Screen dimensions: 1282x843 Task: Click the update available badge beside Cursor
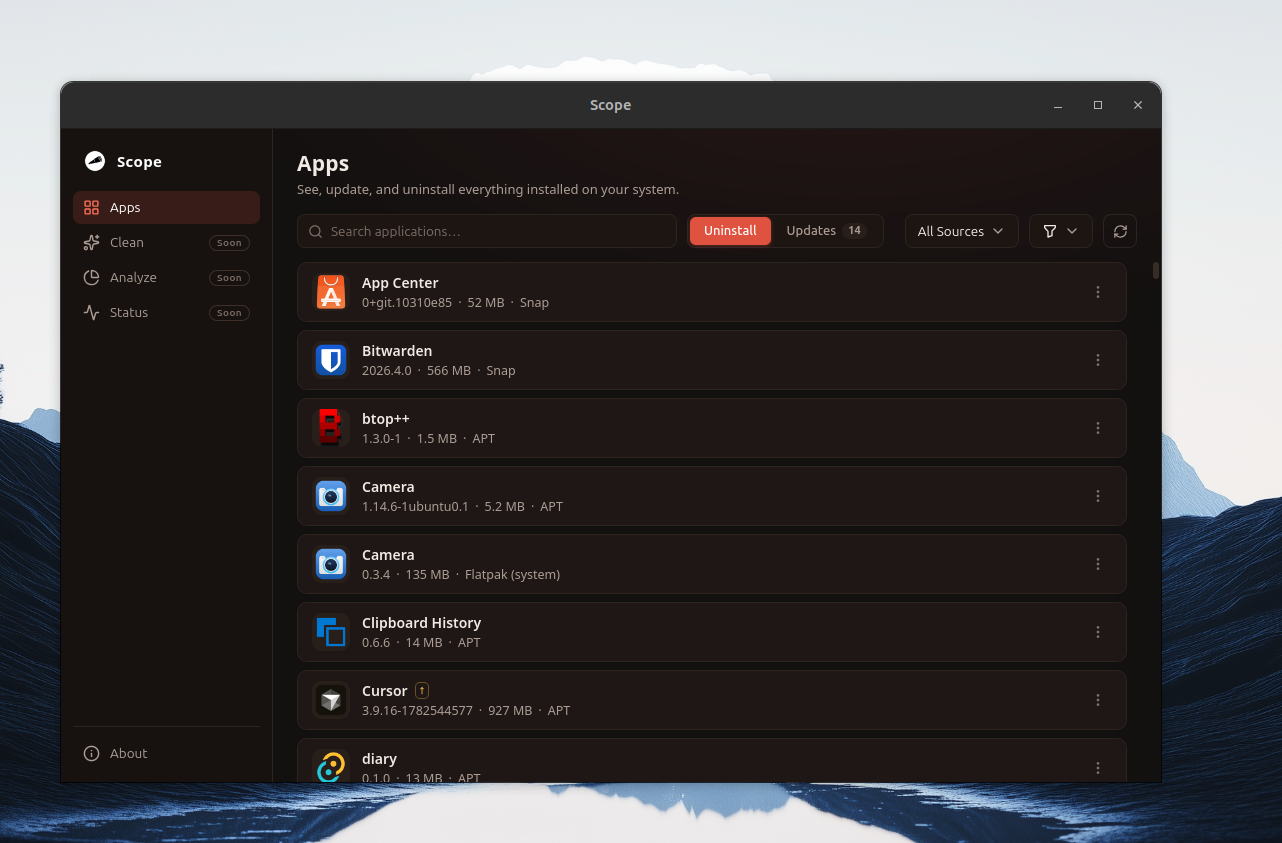(422, 690)
